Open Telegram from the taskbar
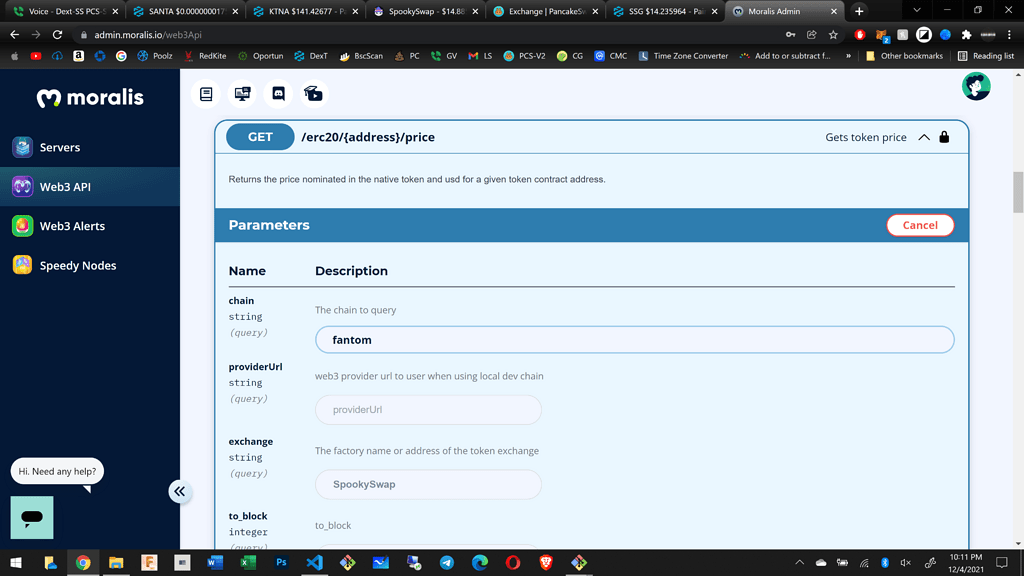 [x=447, y=562]
